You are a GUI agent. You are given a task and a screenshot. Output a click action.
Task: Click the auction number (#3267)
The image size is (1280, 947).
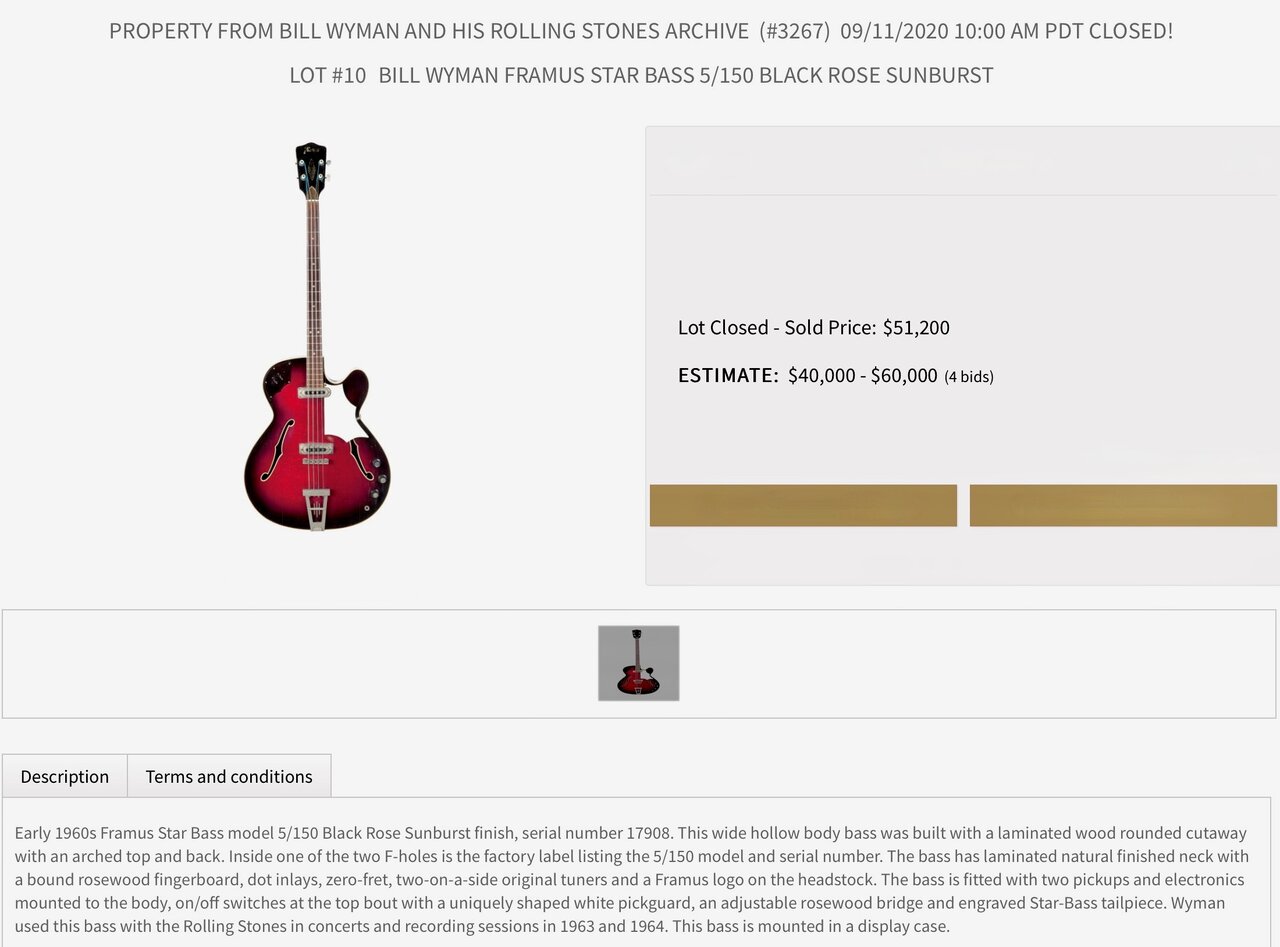(795, 31)
